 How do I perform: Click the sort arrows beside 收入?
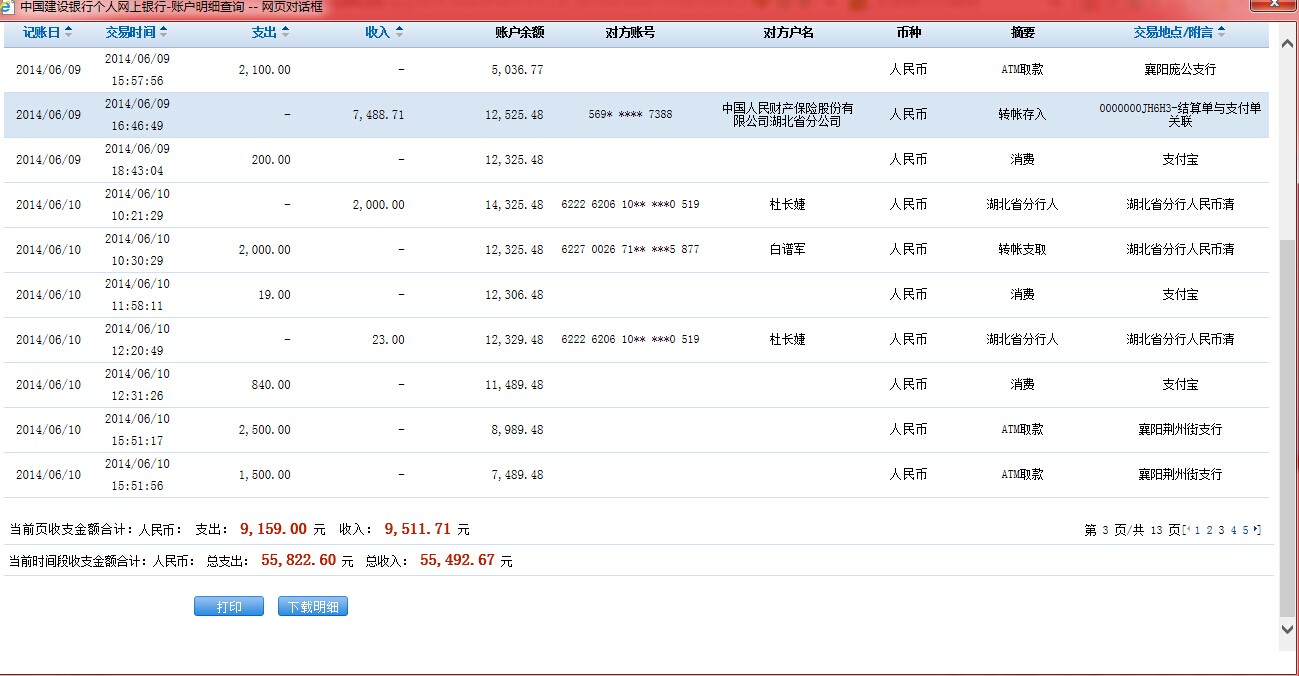pyautogui.click(x=399, y=32)
